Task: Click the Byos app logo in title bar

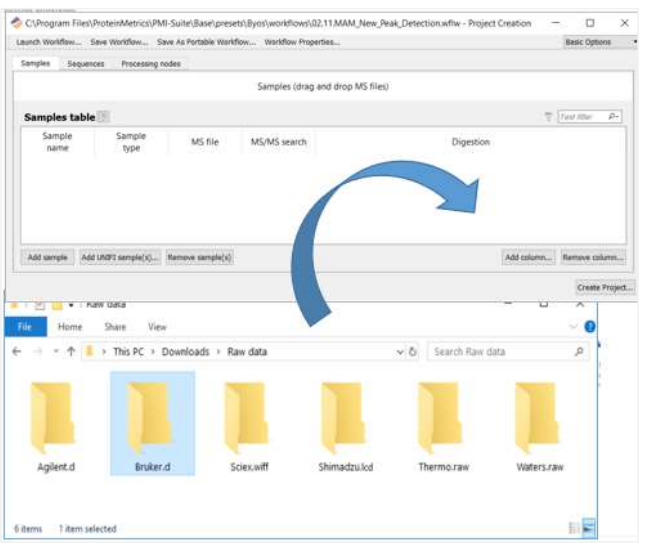Action: click(16, 23)
